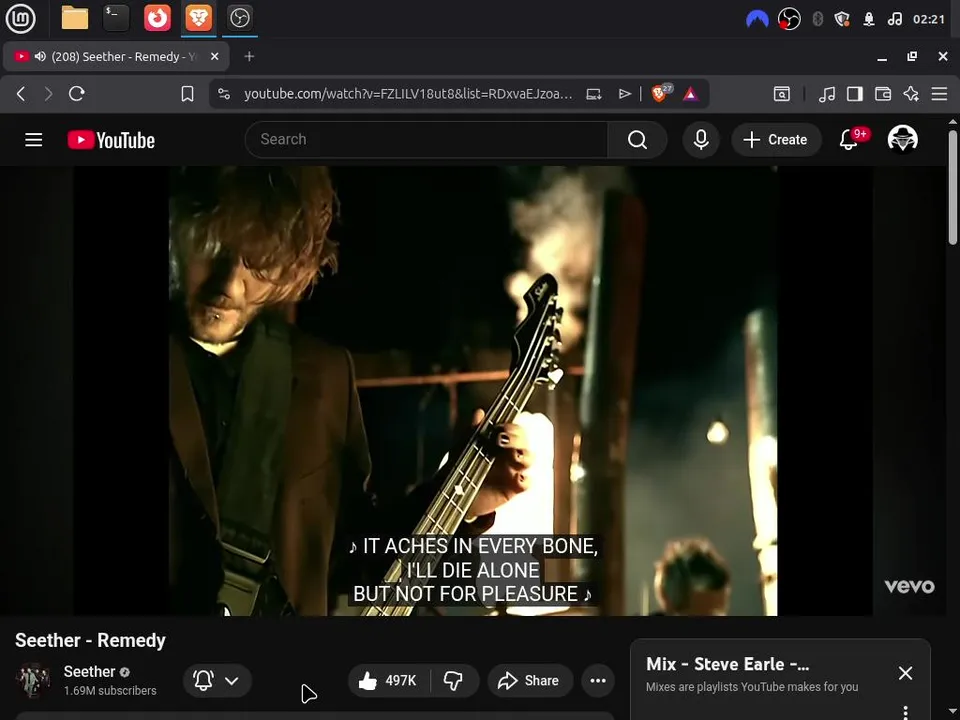The image size is (960, 720).
Task: View site settings icon in address bar
Action: click(224, 94)
